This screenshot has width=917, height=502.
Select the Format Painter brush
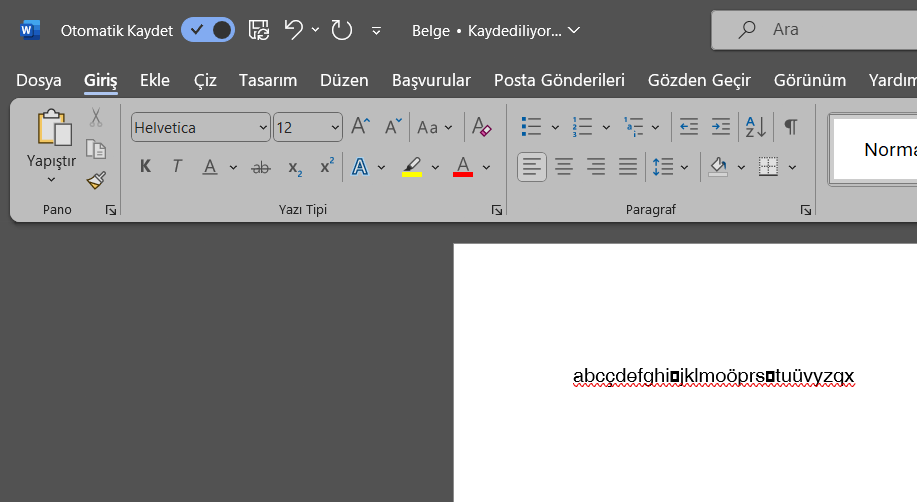(96, 180)
